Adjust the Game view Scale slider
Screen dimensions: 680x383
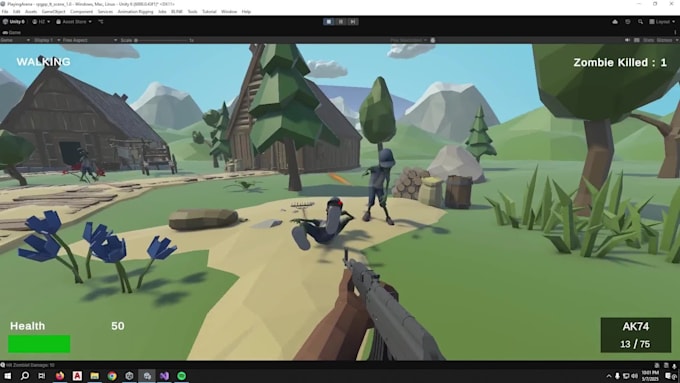(x=162, y=40)
